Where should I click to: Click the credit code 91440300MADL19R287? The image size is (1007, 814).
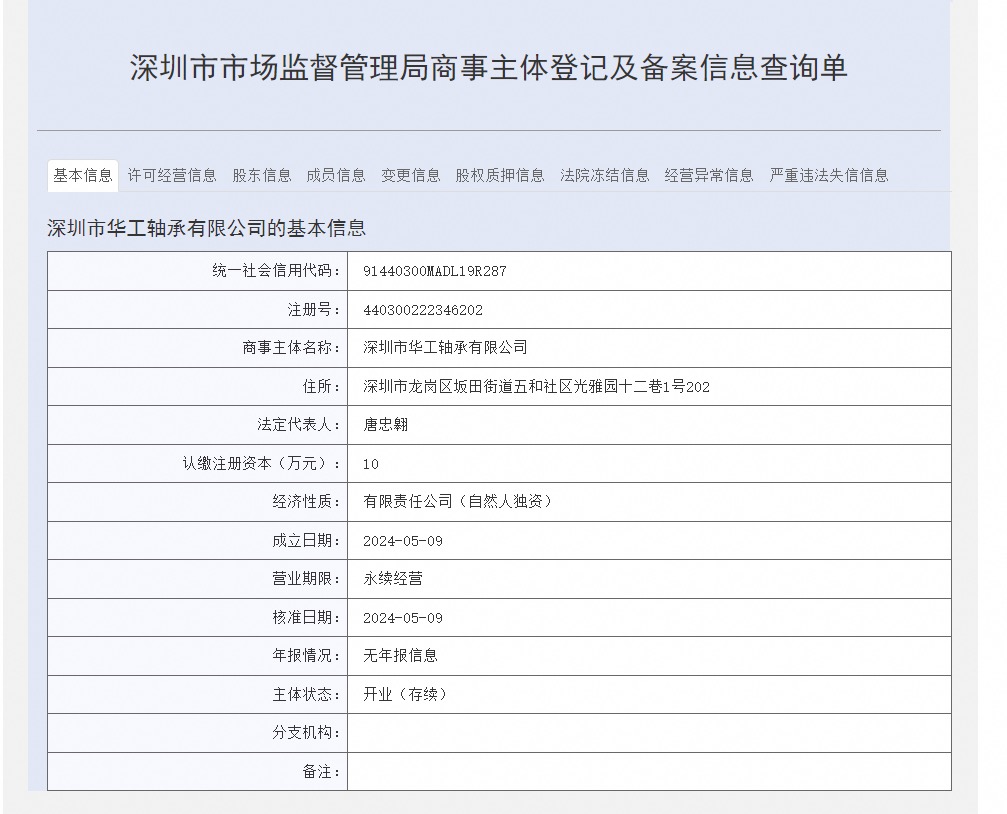[x=435, y=271]
